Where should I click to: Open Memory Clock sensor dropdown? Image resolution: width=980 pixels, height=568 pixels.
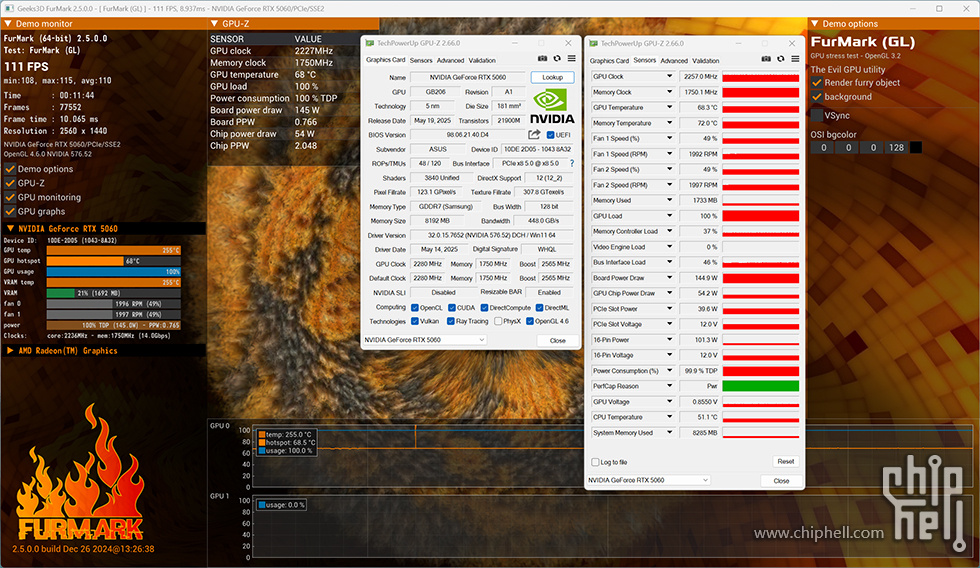669,92
